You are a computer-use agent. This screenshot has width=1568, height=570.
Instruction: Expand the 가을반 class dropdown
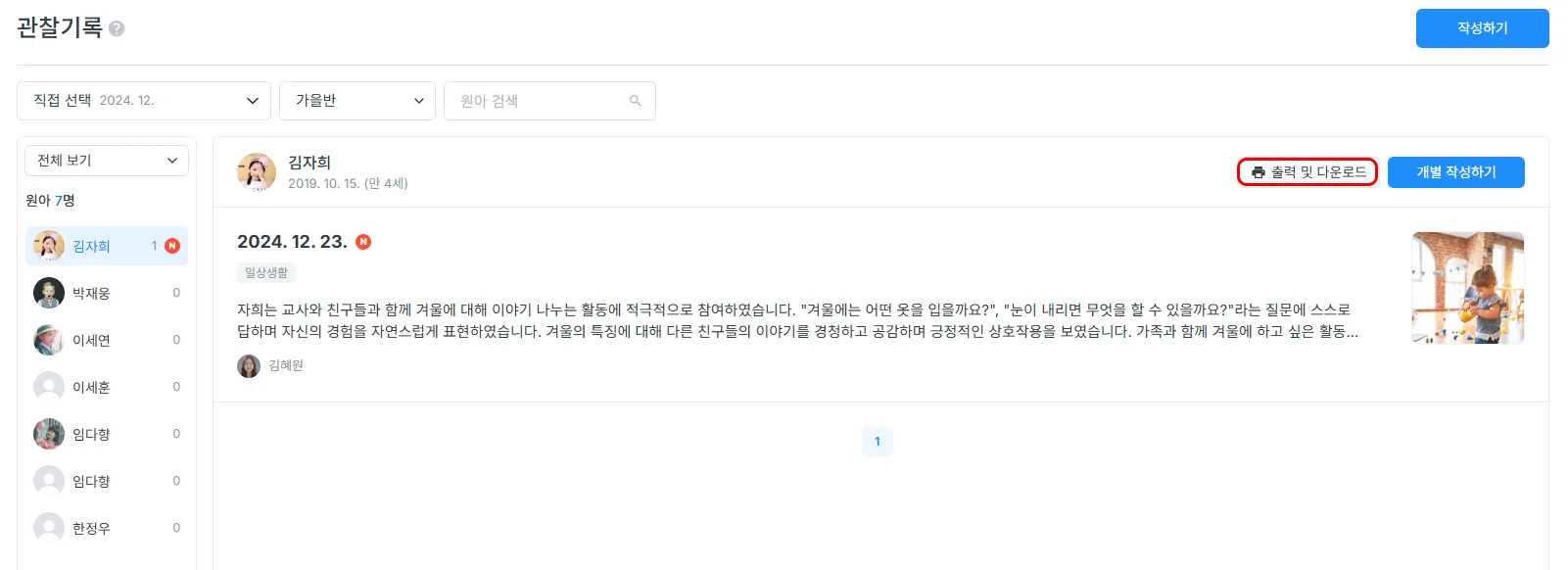(357, 101)
